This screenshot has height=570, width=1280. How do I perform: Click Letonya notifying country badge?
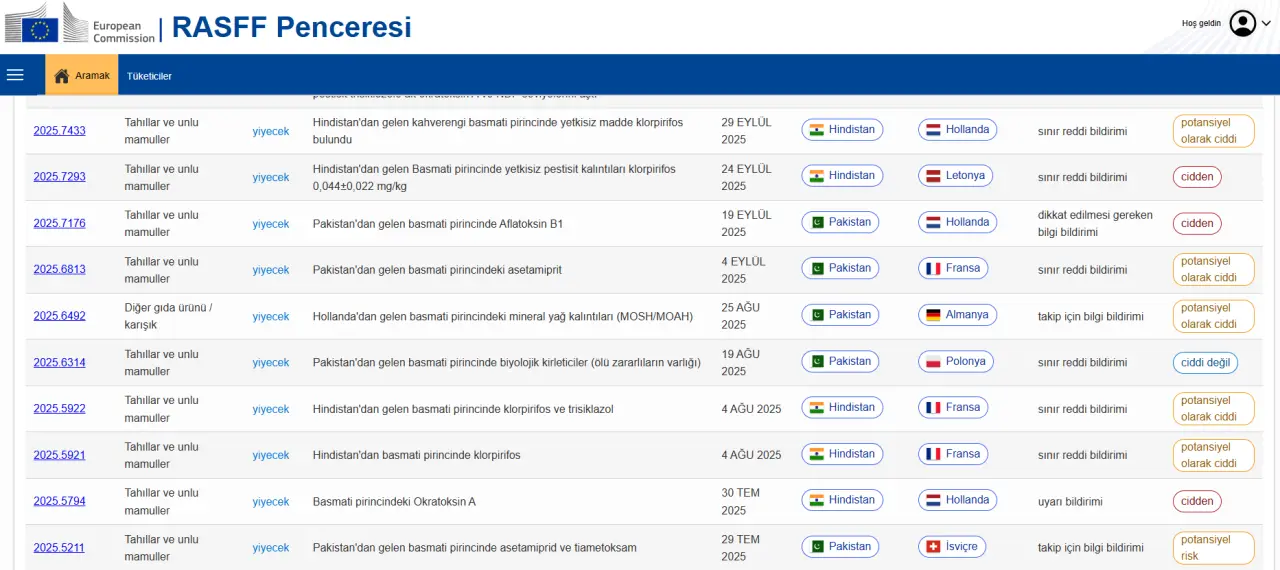(955, 176)
